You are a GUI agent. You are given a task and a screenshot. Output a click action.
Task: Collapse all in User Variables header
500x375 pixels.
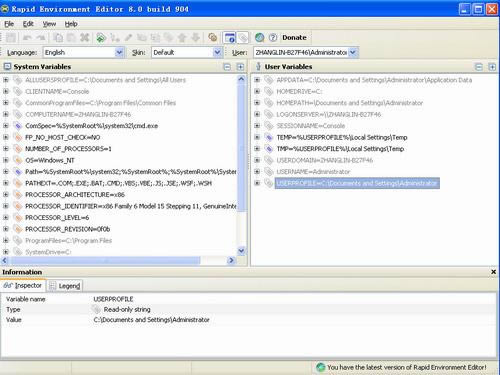(x=479, y=67)
